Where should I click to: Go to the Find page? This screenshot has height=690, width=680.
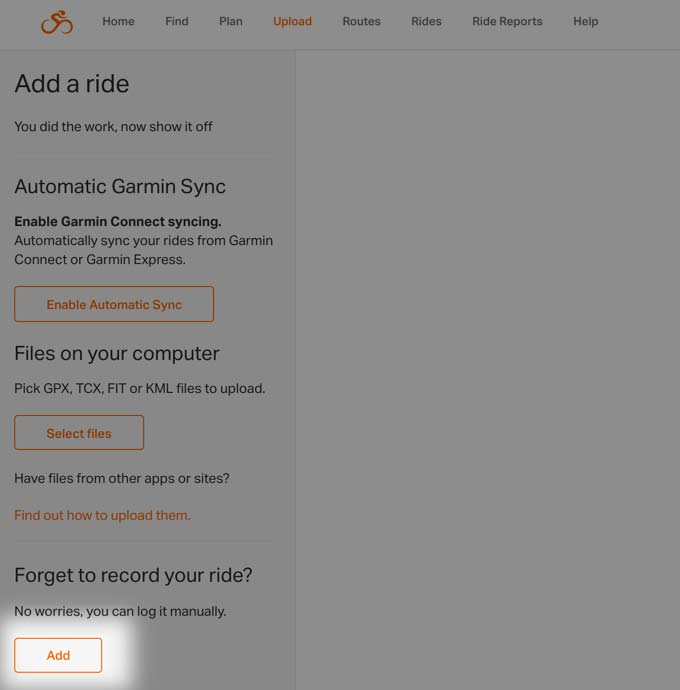[177, 21]
